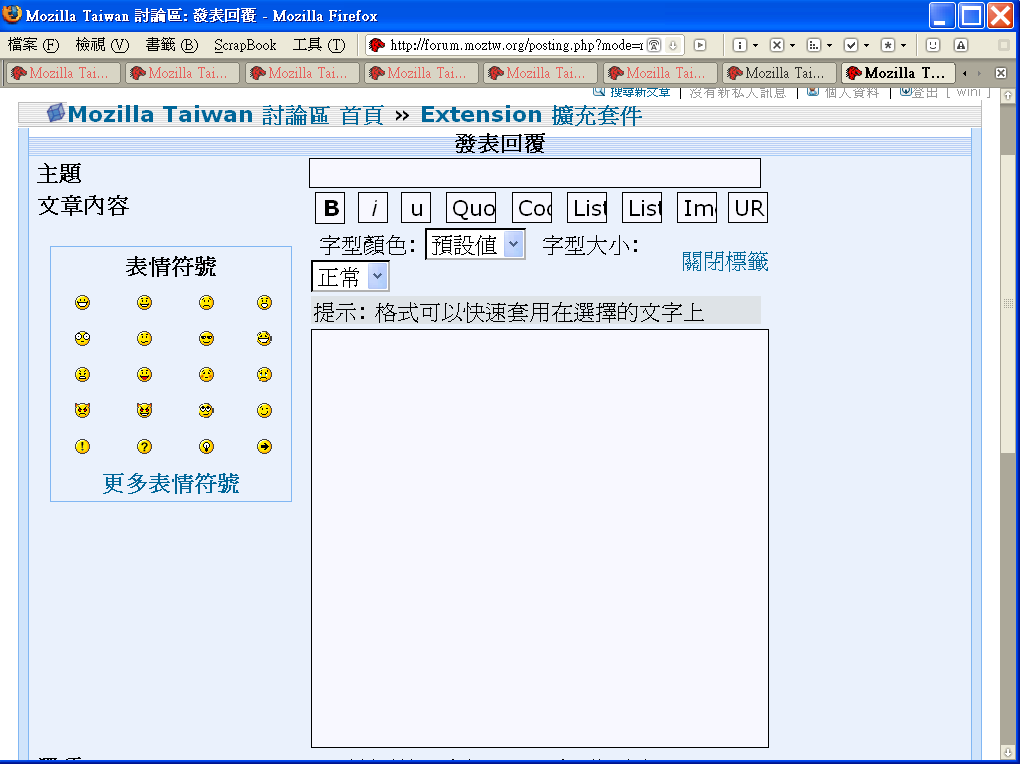The width and height of the screenshot is (1020, 764).
Task: Click the letter A toolbar icon
Action: pyautogui.click(x=961, y=45)
